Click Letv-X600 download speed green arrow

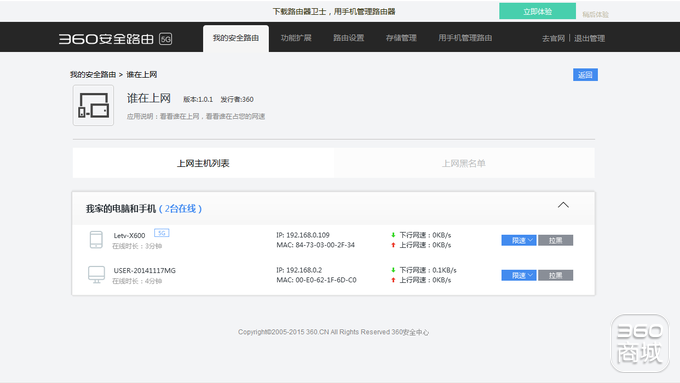[x=393, y=235]
